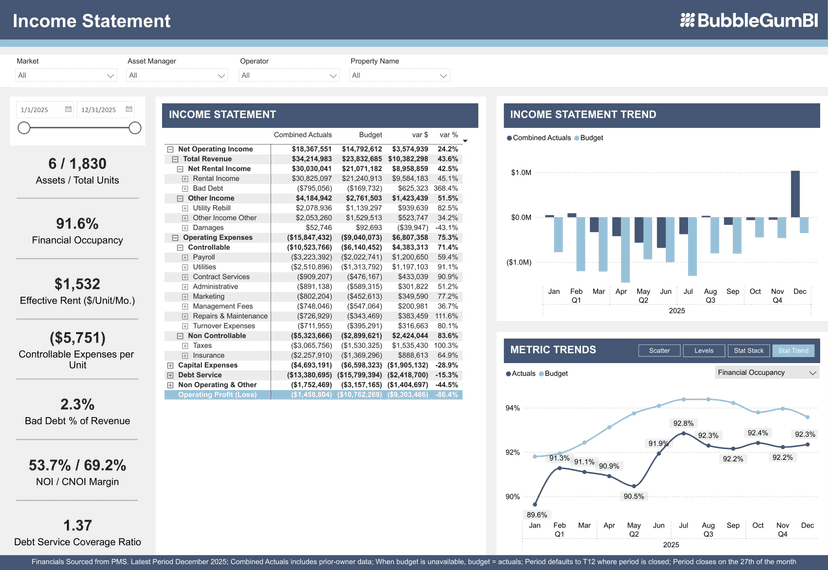The width and height of the screenshot is (828, 570).
Task: Click the 1/1/2025 start date field
Action: coord(45,109)
